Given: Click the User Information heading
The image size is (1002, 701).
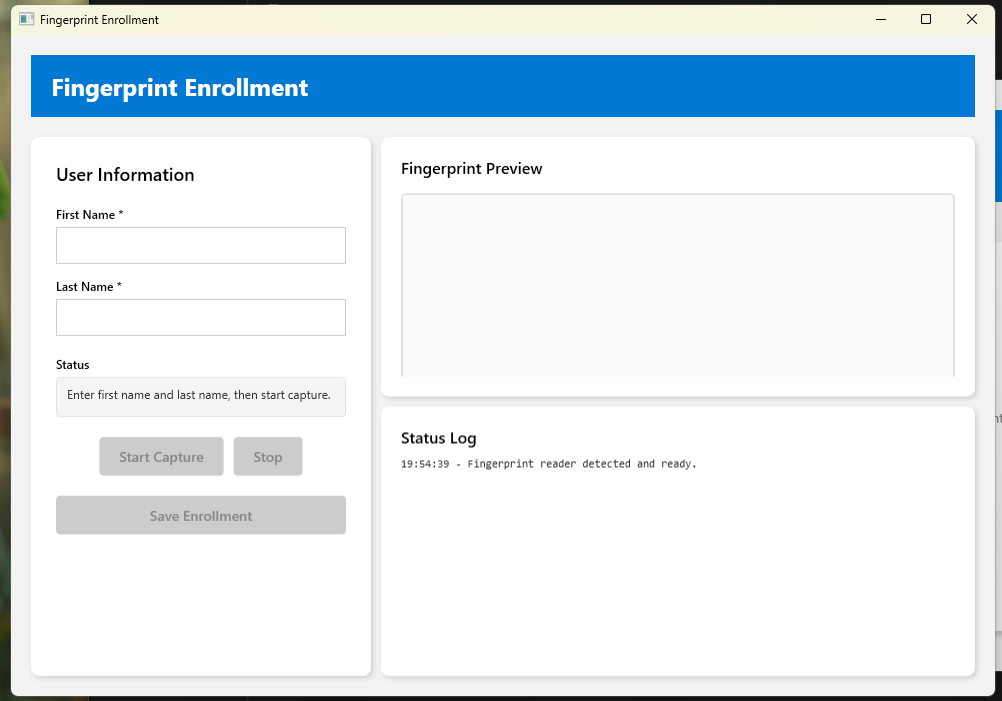Looking at the screenshot, I should tap(125, 175).
